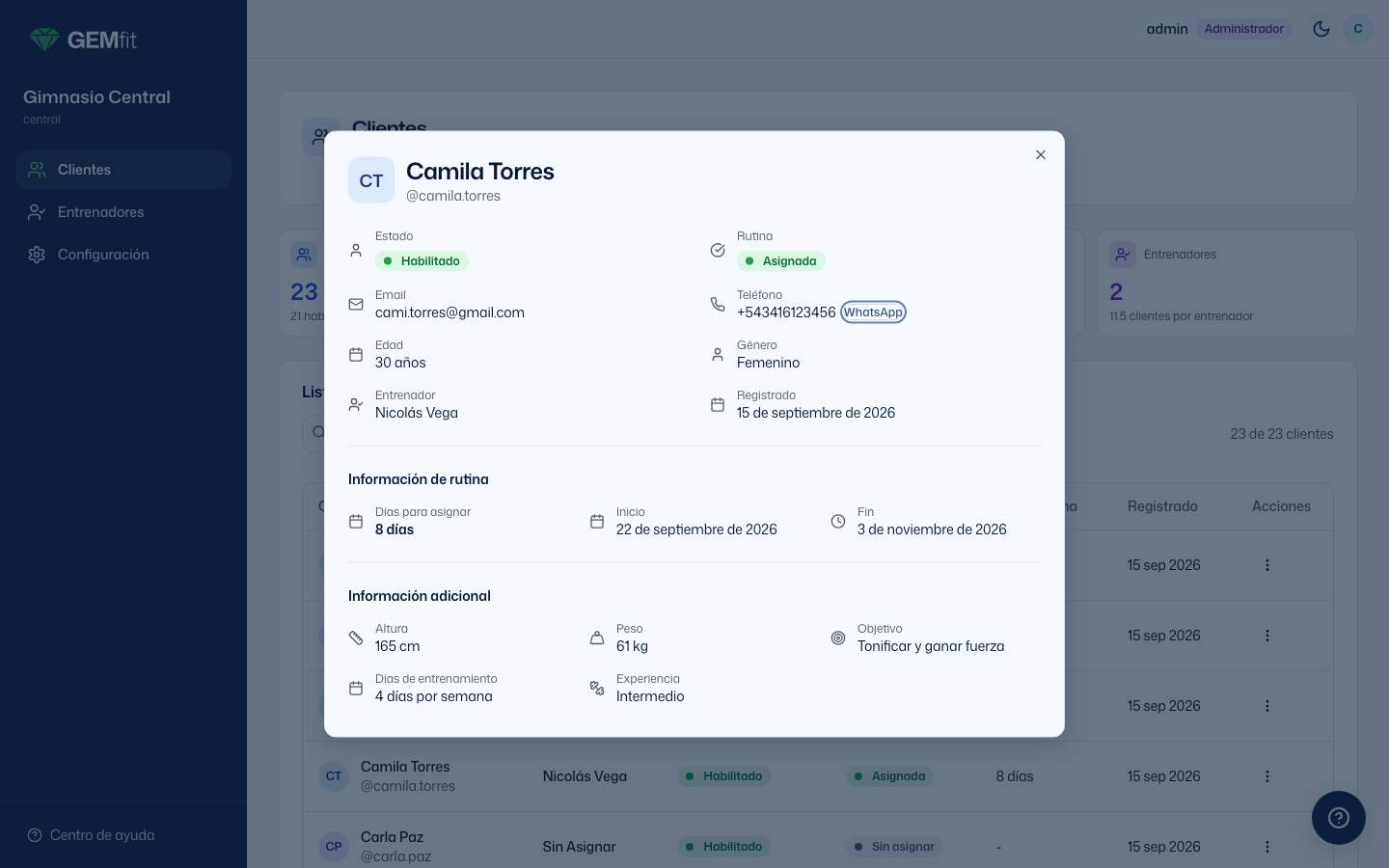Select email cami.torres@gmail.com

click(x=449, y=312)
